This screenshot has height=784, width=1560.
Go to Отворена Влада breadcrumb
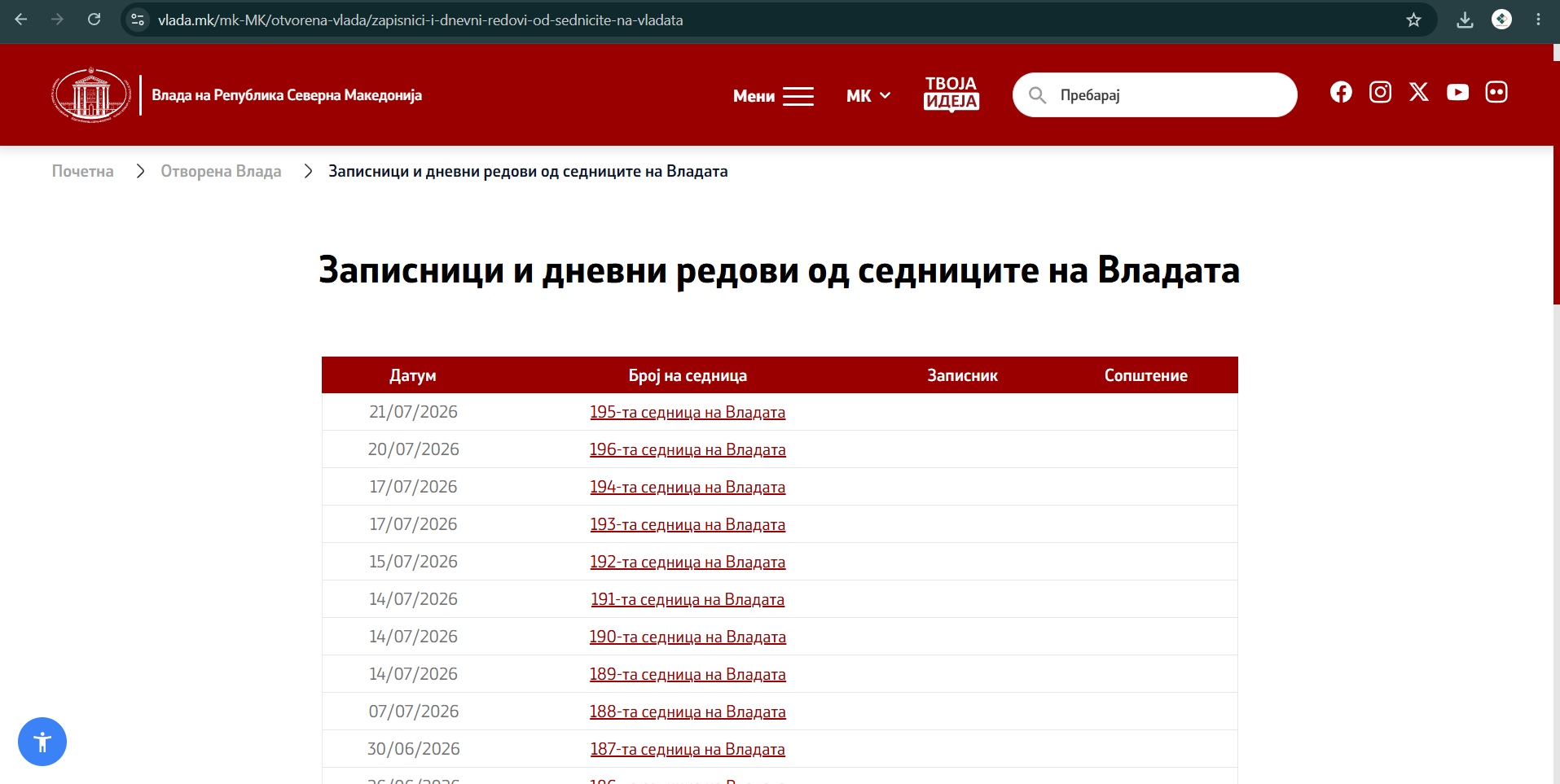pos(221,171)
